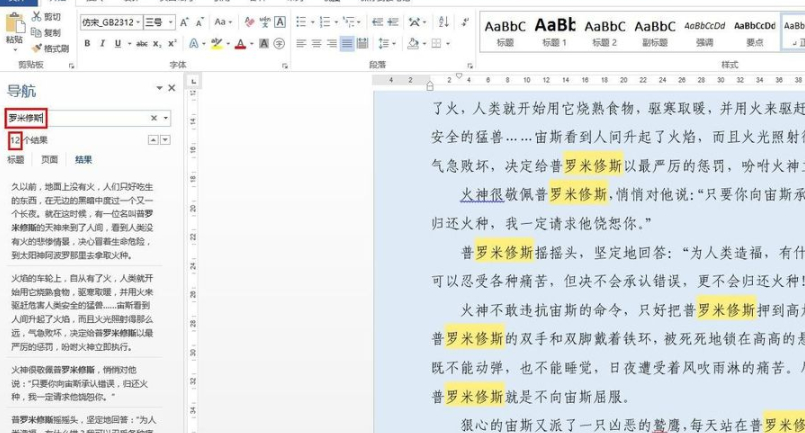Image resolution: width=805 pixels, height=433 pixels.
Task: Decrease font size with the shrink font icon
Action: coord(200,22)
